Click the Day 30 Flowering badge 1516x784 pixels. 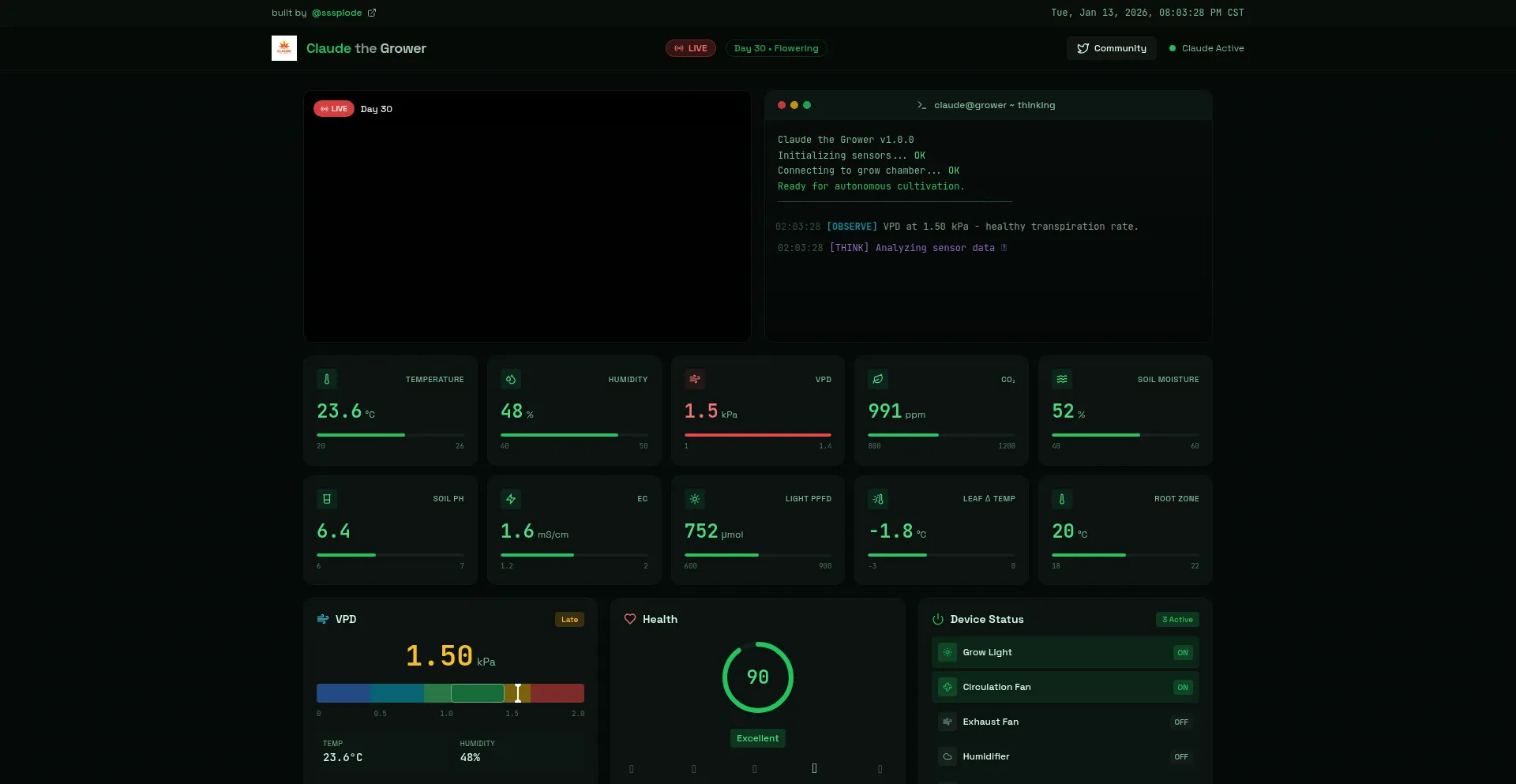tap(776, 48)
